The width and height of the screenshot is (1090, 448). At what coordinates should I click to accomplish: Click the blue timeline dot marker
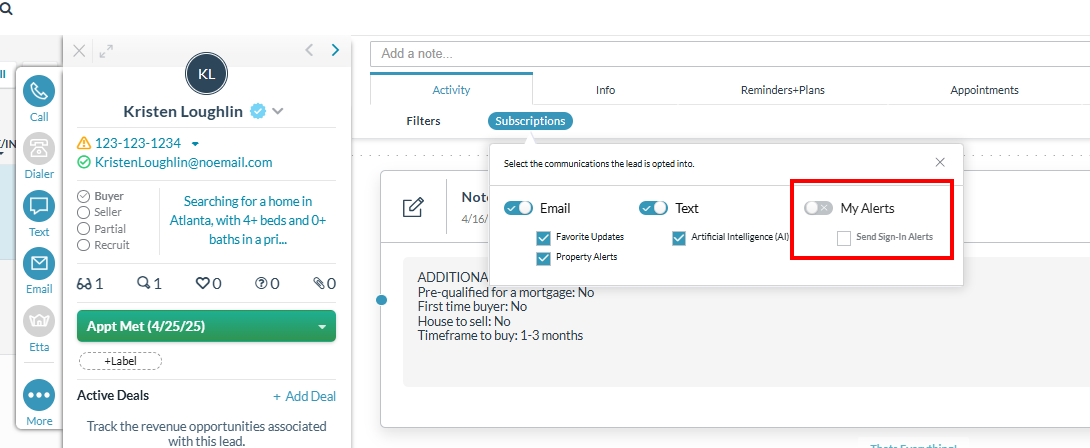pos(381,300)
